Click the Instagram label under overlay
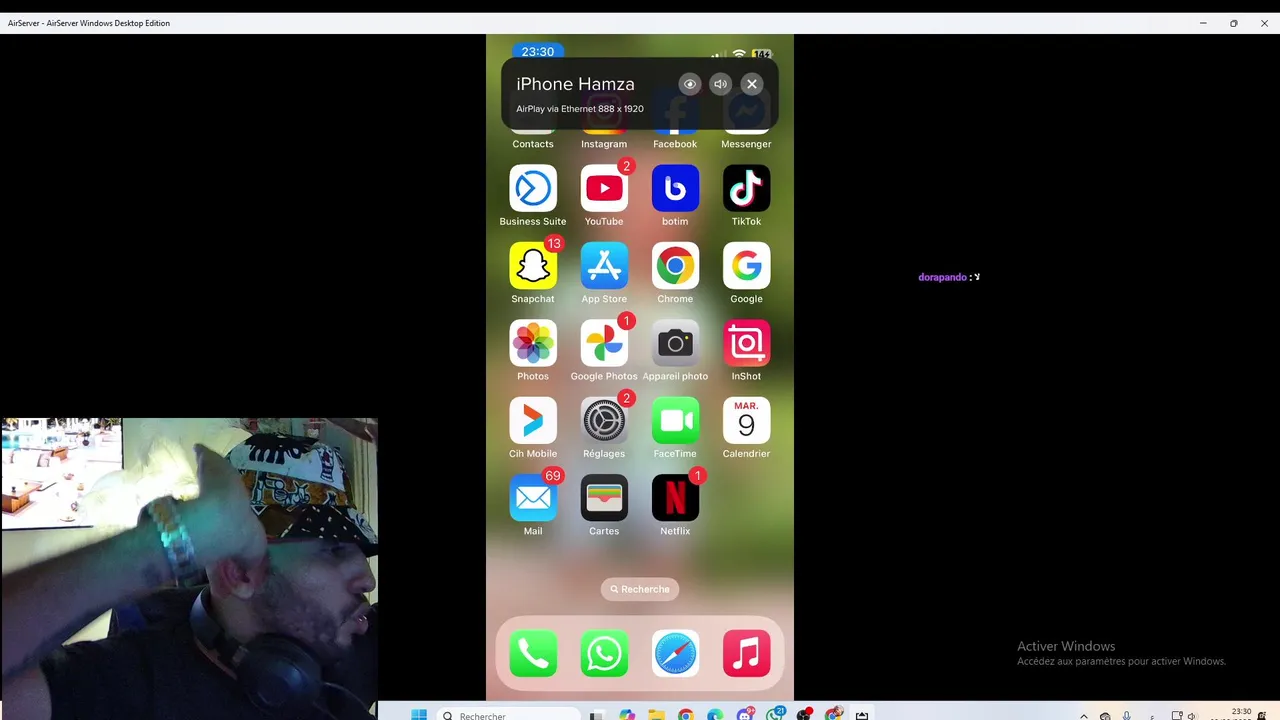This screenshot has width=1280, height=720. [604, 144]
